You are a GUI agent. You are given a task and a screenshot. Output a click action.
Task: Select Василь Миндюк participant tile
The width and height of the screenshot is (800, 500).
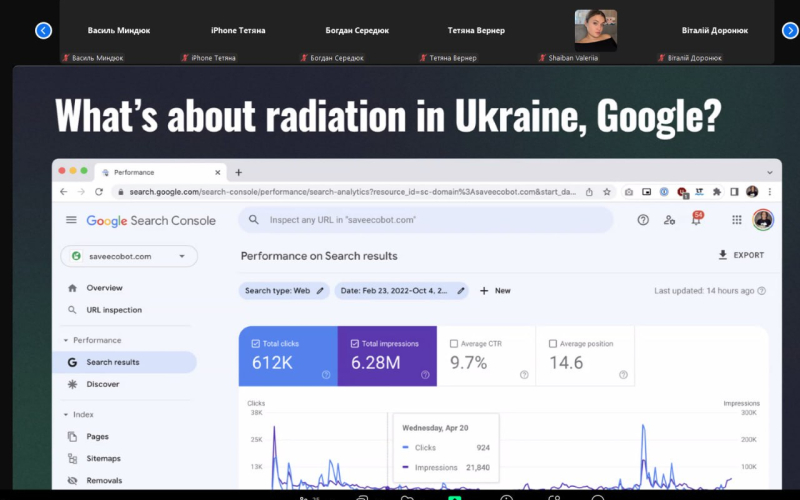click(119, 31)
